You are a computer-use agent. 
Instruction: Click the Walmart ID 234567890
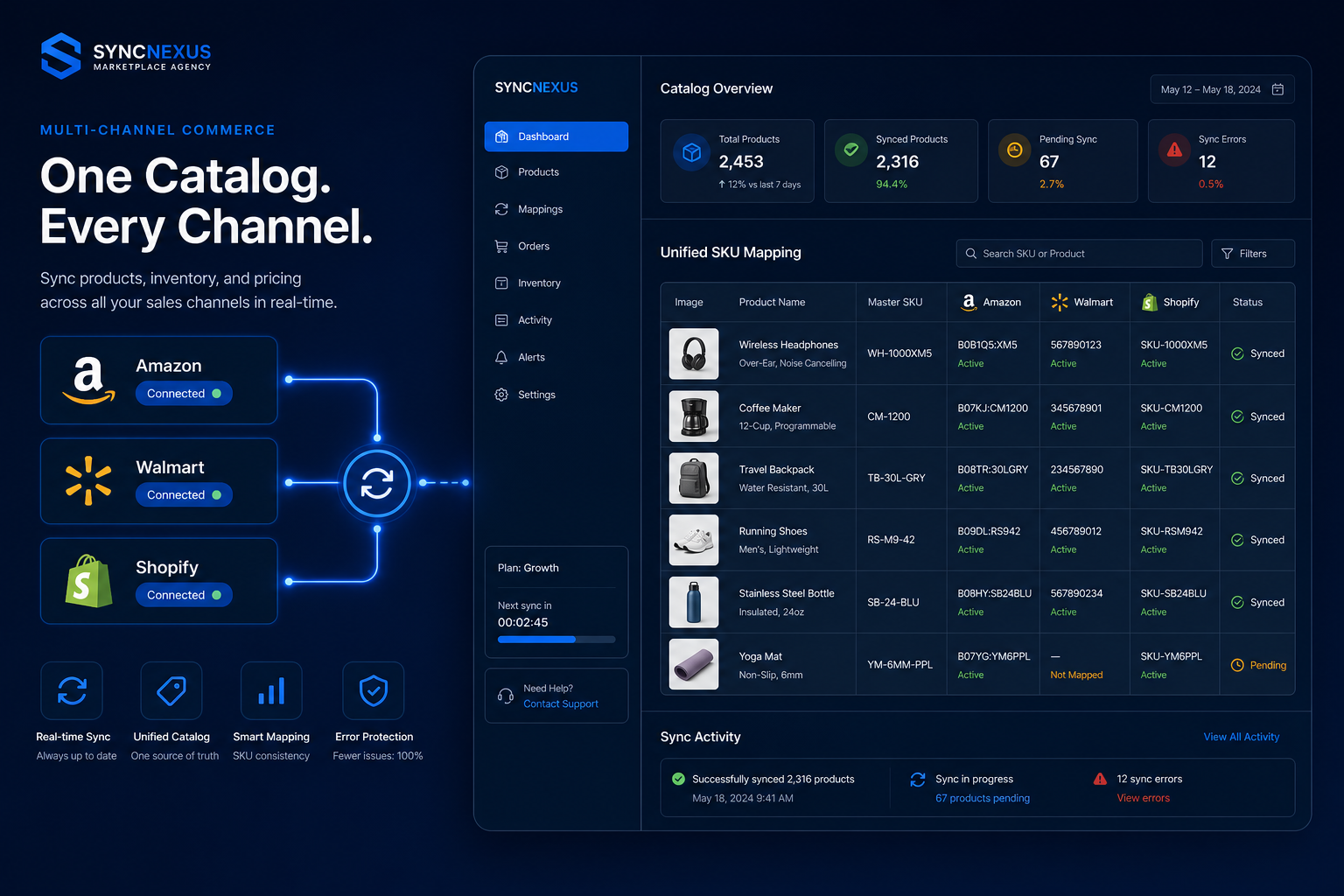pos(1076,470)
